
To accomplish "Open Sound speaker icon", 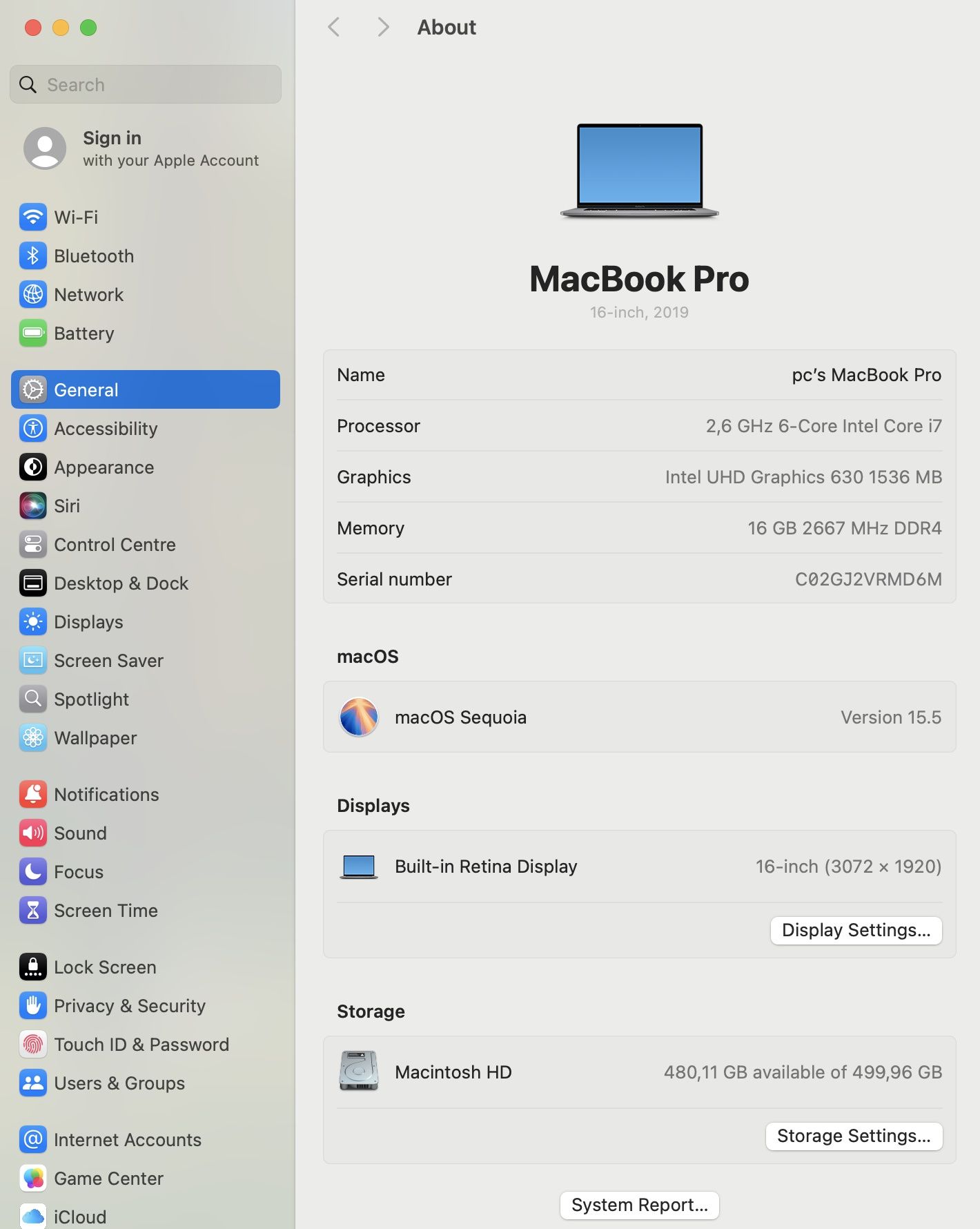I will pos(33,833).
